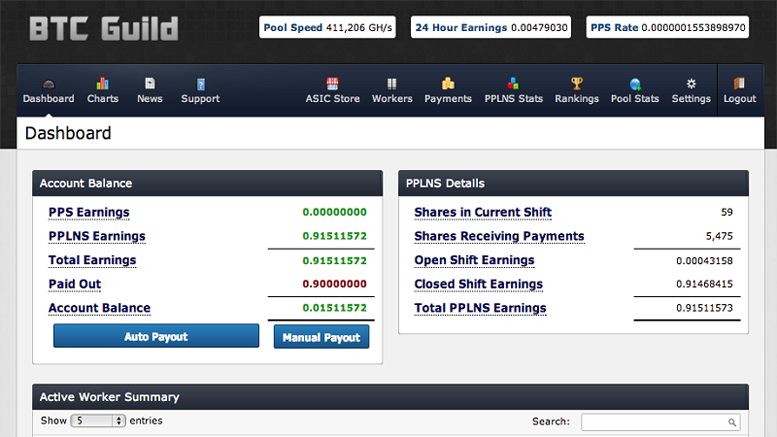Open the Paid Out link
This screenshot has height=437, width=777.
(x=75, y=284)
